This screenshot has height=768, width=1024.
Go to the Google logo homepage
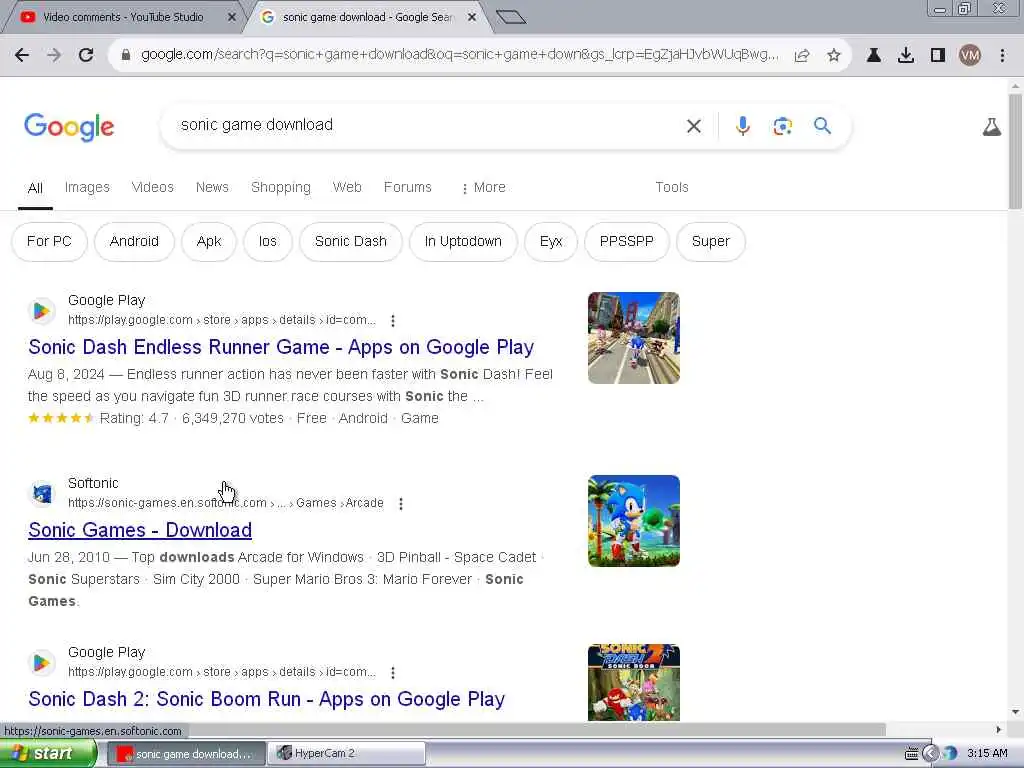click(69, 127)
